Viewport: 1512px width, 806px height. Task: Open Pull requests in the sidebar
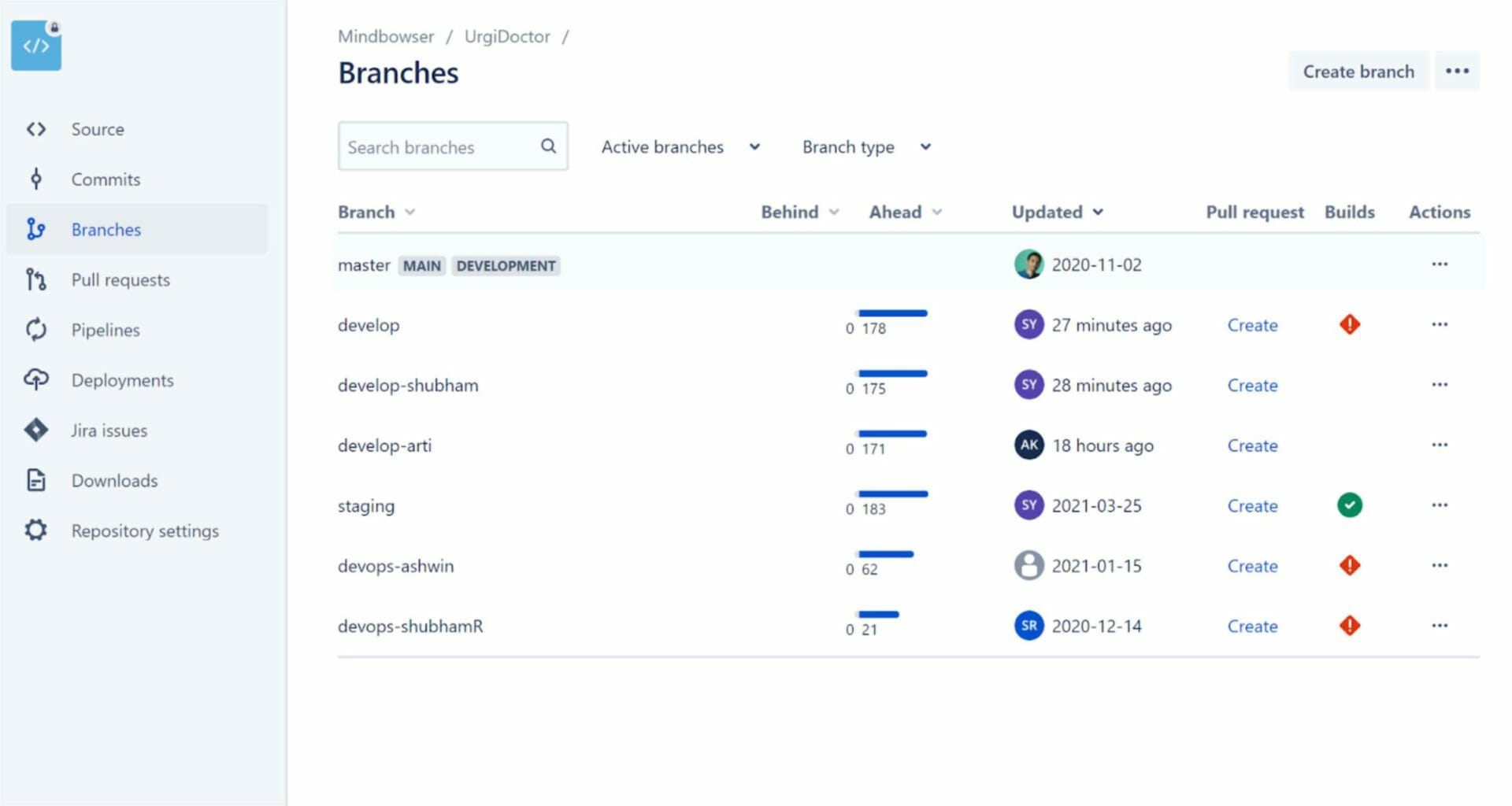pos(137,279)
